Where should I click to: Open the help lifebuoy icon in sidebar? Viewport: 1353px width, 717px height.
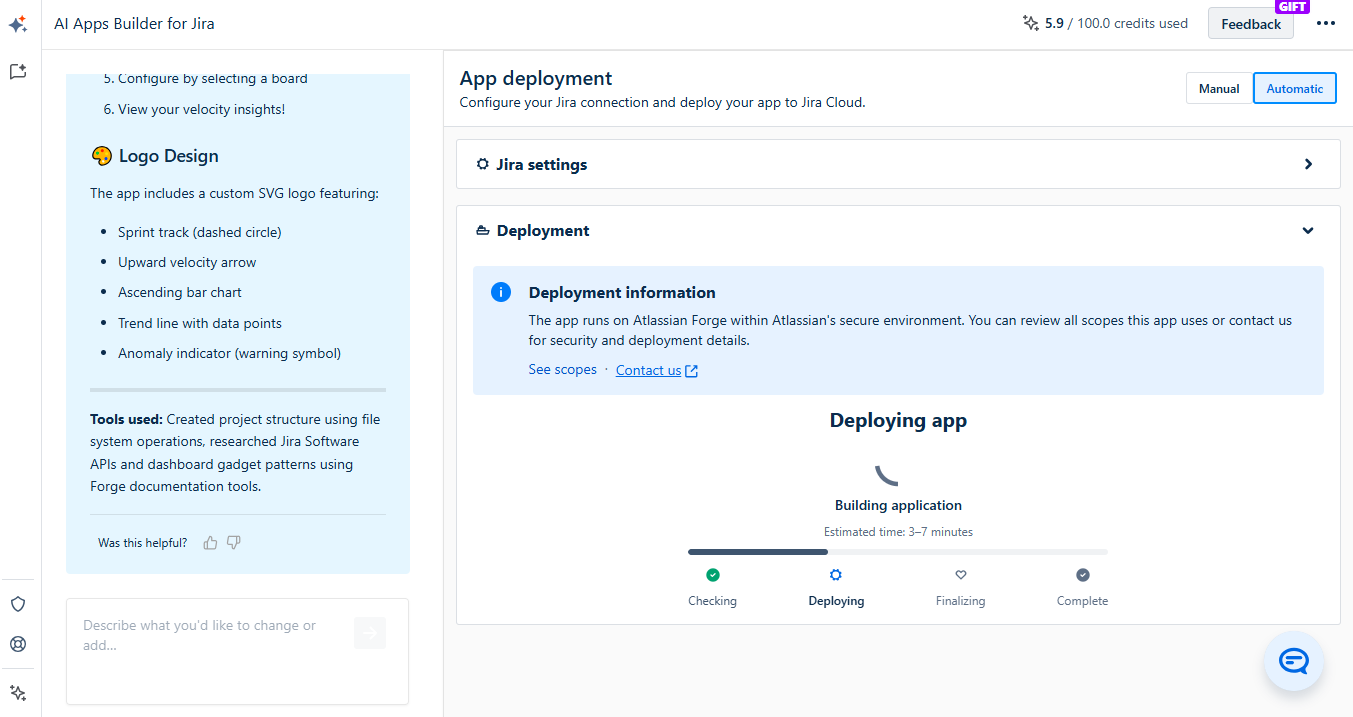click(18, 644)
